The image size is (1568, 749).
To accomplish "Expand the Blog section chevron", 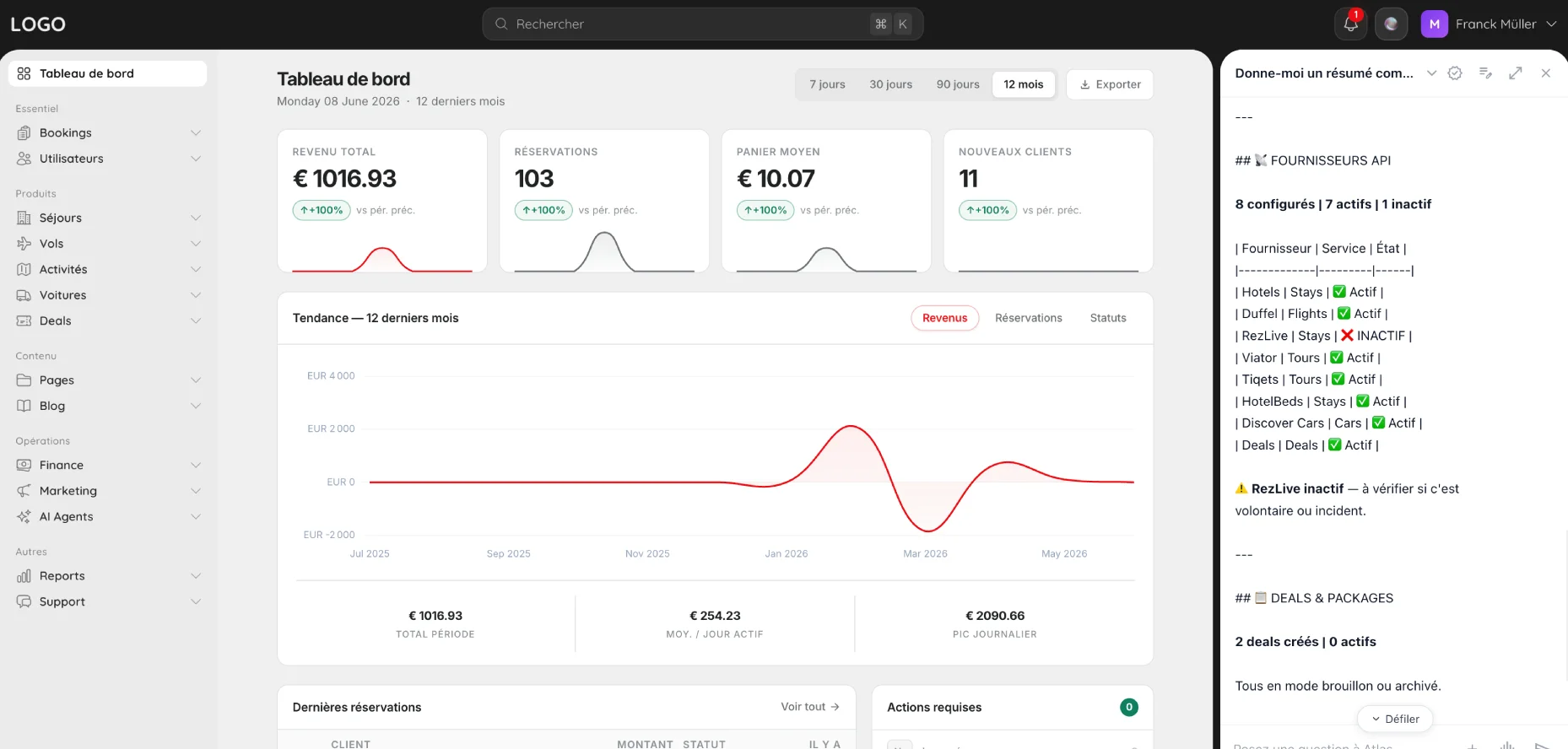I will click(196, 406).
